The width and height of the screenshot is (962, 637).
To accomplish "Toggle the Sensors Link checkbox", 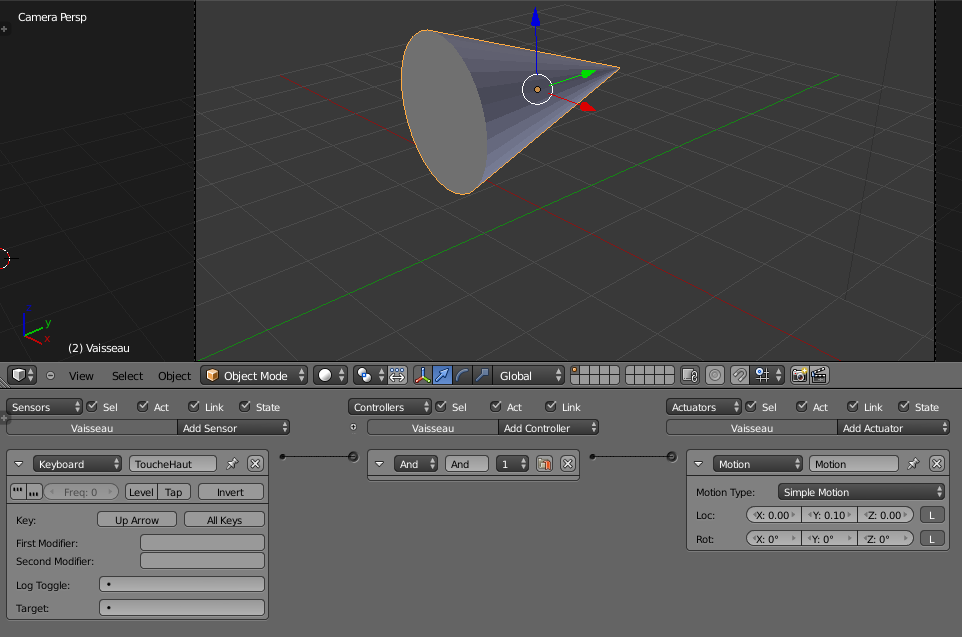I will click(194, 406).
